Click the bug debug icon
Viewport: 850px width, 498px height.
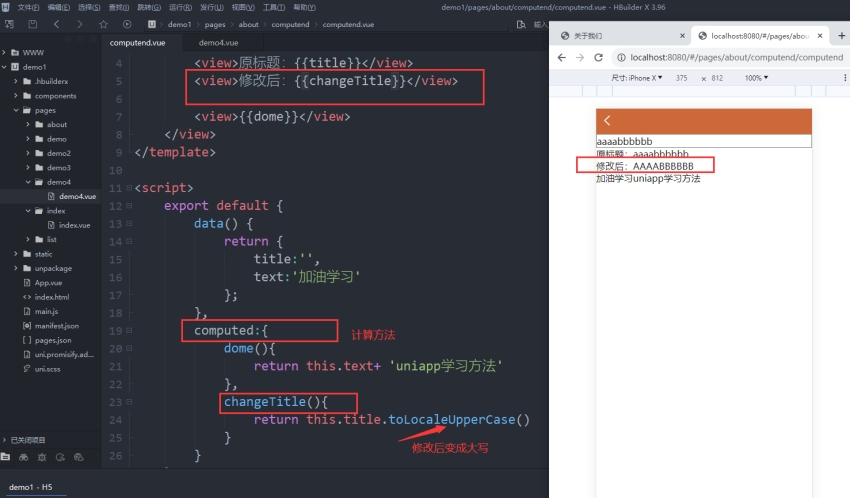(x=42, y=457)
